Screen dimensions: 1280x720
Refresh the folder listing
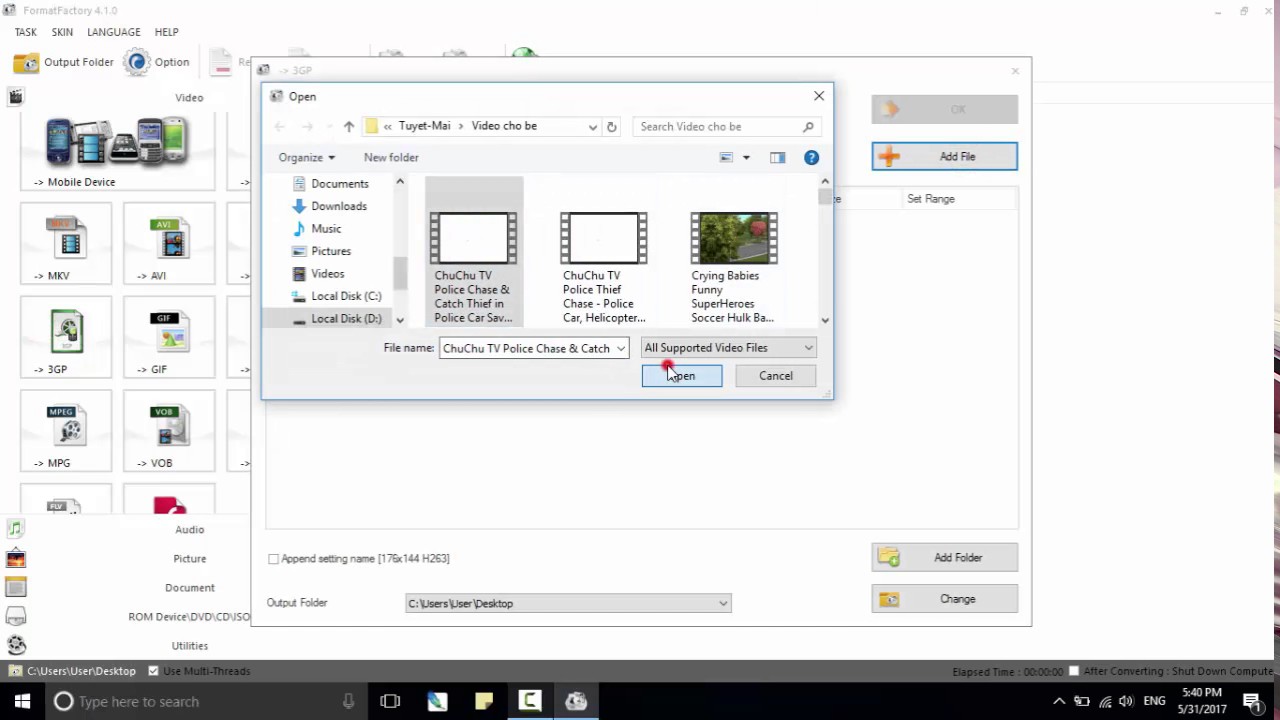612,127
